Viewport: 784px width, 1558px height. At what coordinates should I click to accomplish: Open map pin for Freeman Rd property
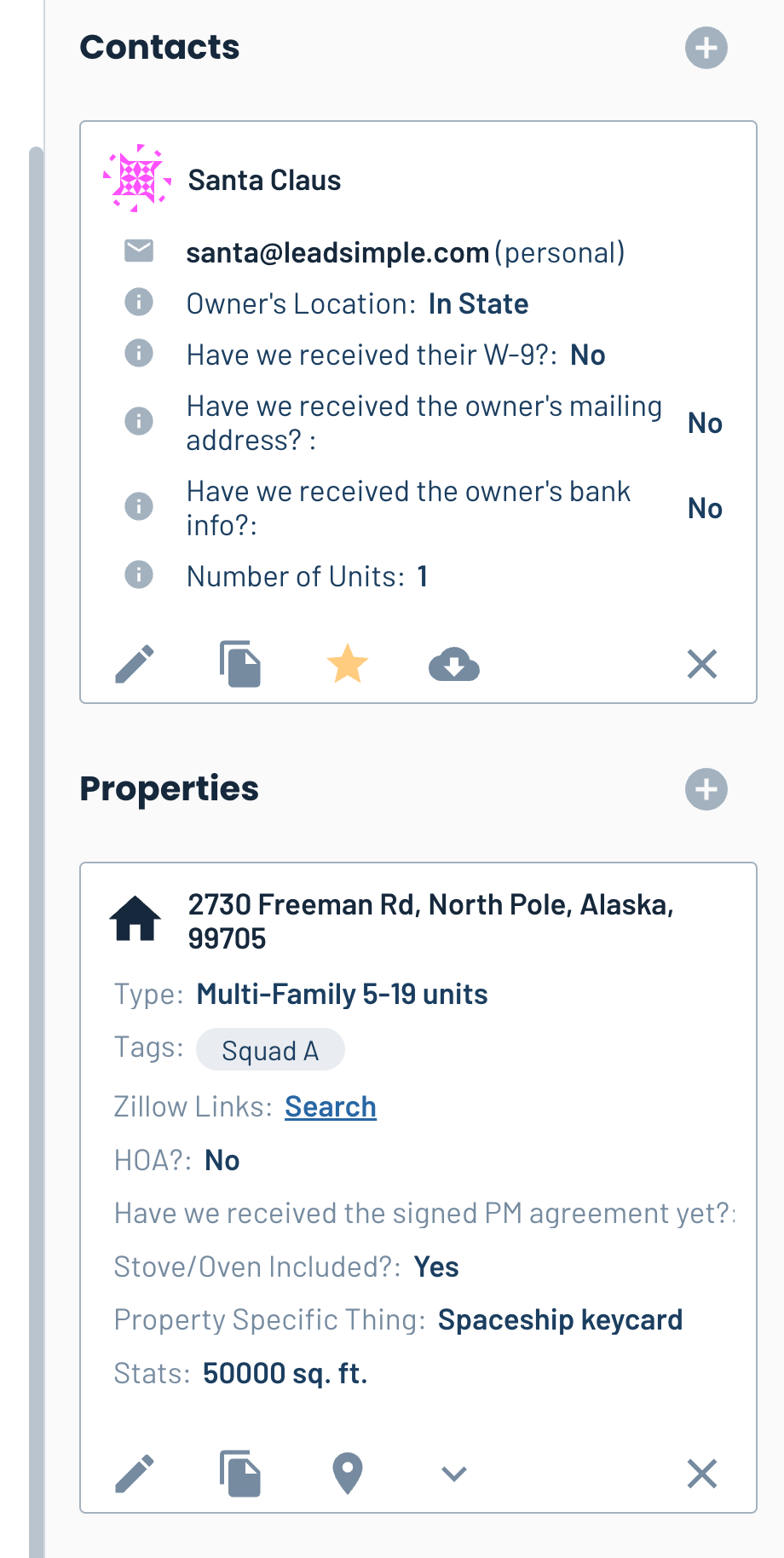click(348, 1474)
